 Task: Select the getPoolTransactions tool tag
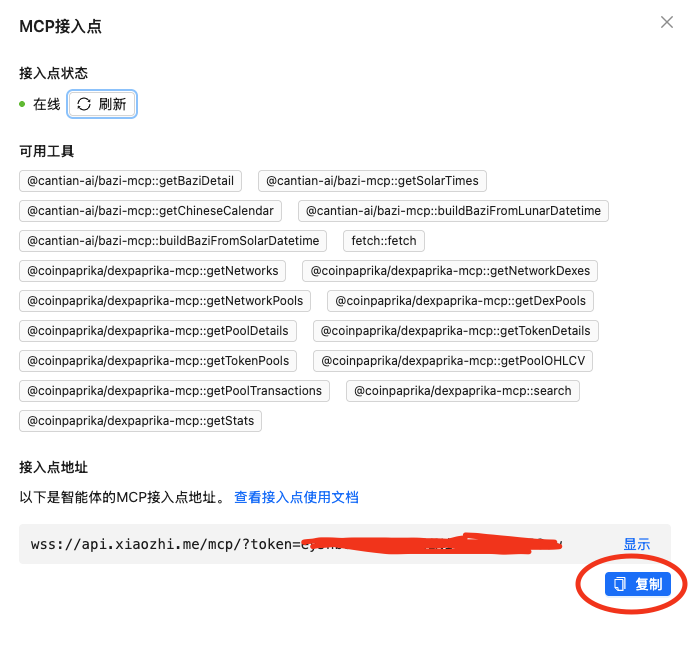[174, 391]
